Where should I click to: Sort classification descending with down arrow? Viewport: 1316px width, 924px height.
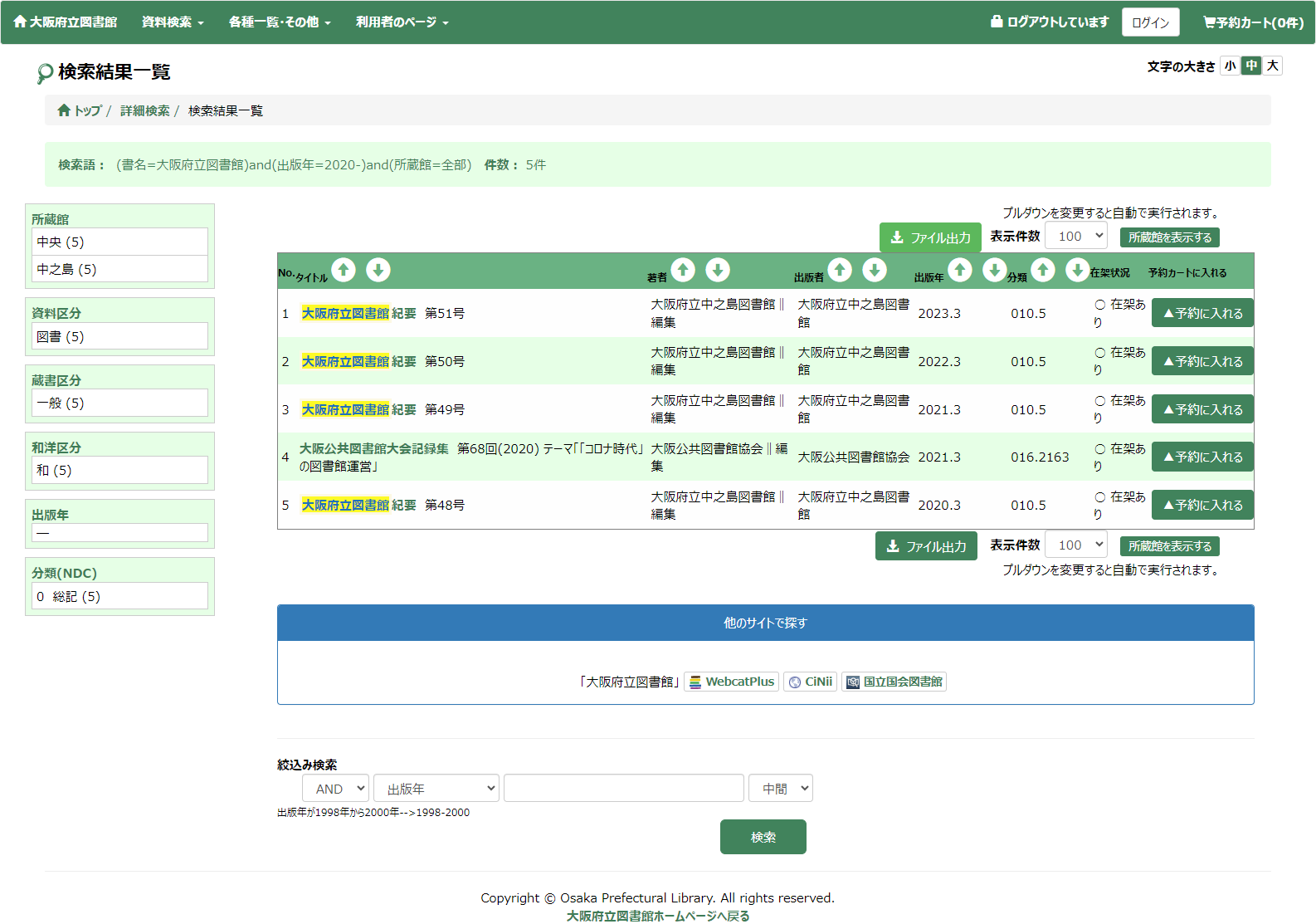1077,270
